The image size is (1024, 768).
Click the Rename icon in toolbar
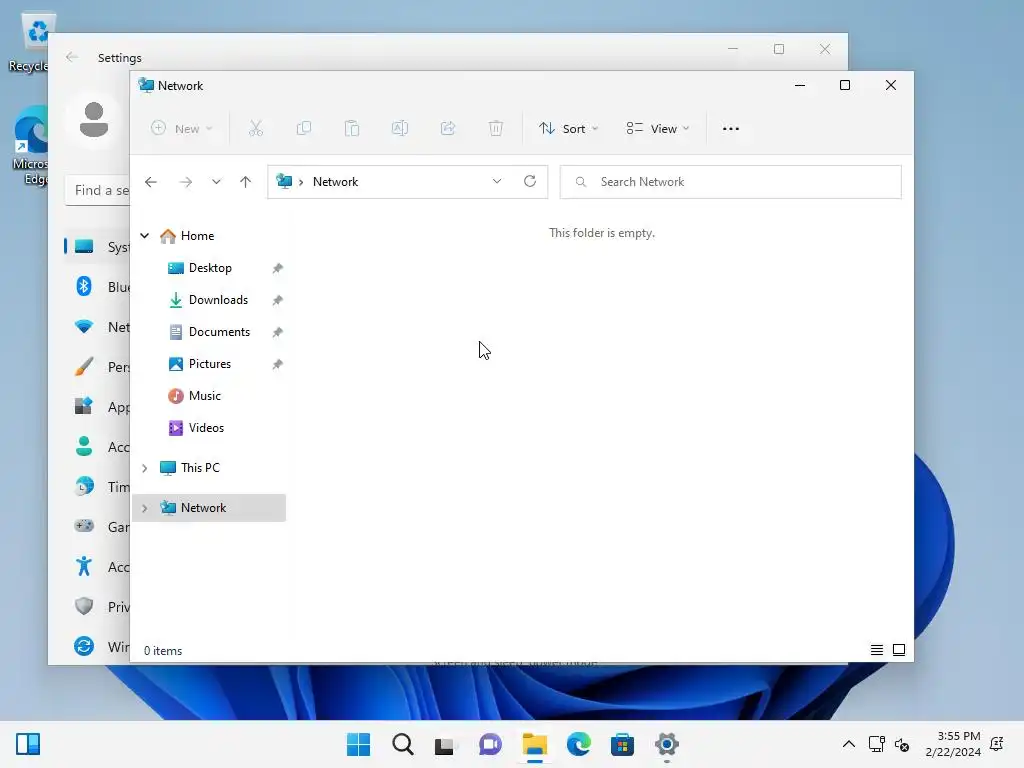click(x=400, y=129)
